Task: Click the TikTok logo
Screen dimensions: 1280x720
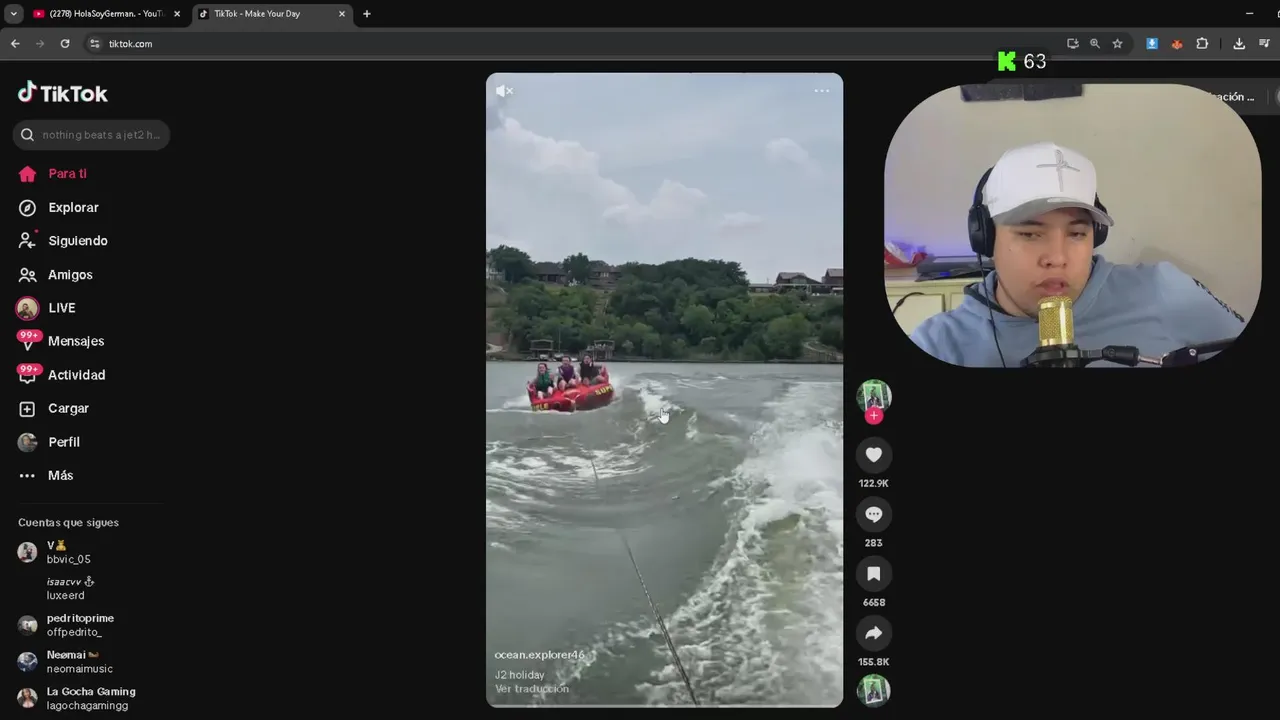Action: [62, 93]
